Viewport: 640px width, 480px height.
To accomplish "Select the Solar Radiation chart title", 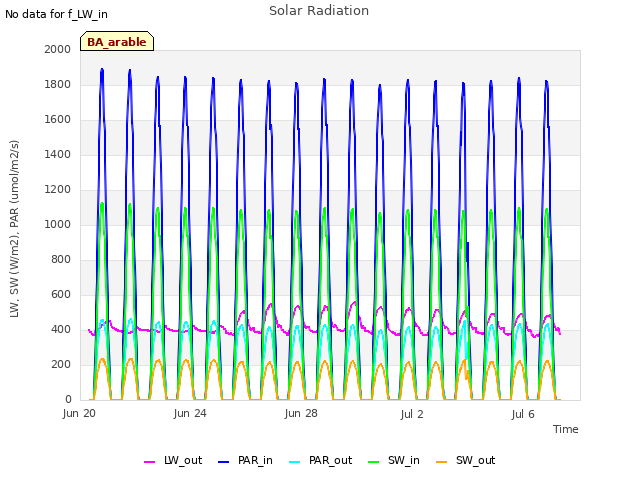I will pos(319,11).
